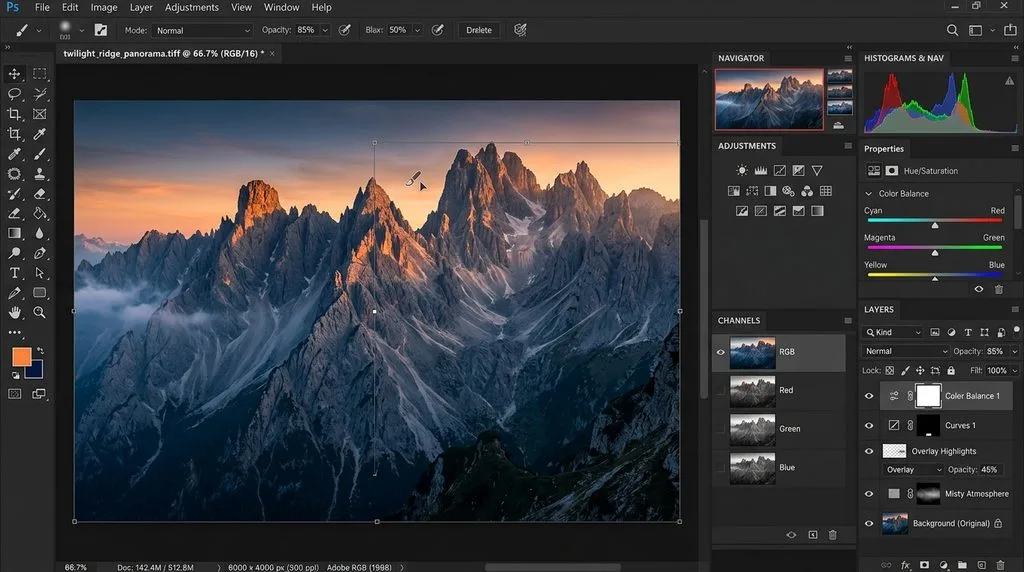Delete current channel with trash icon
This screenshot has width=1024, height=572.
coord(833,535)
